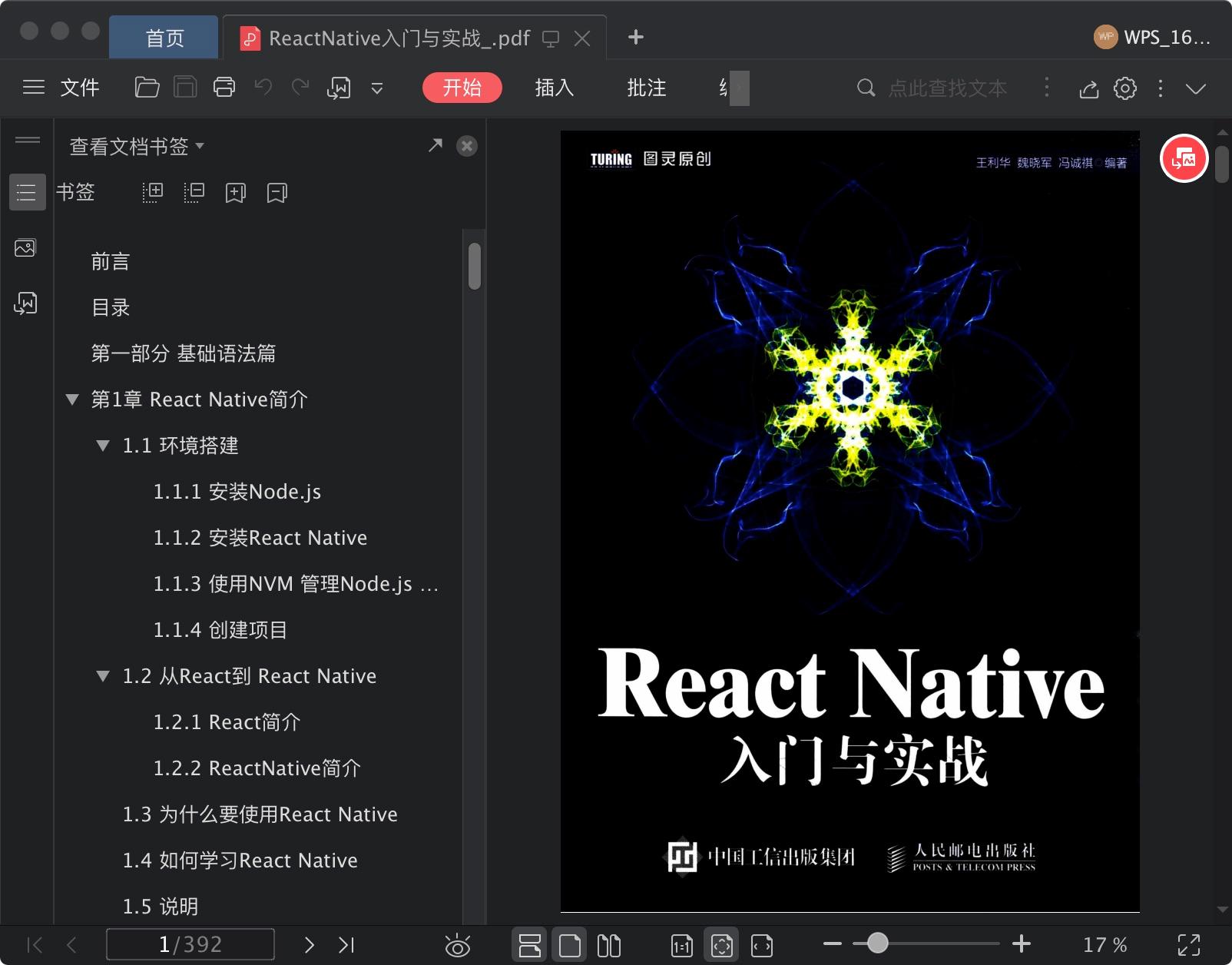Toggle fit page view
Viewport: 1232px width, 965px height.
pos(722,945)
